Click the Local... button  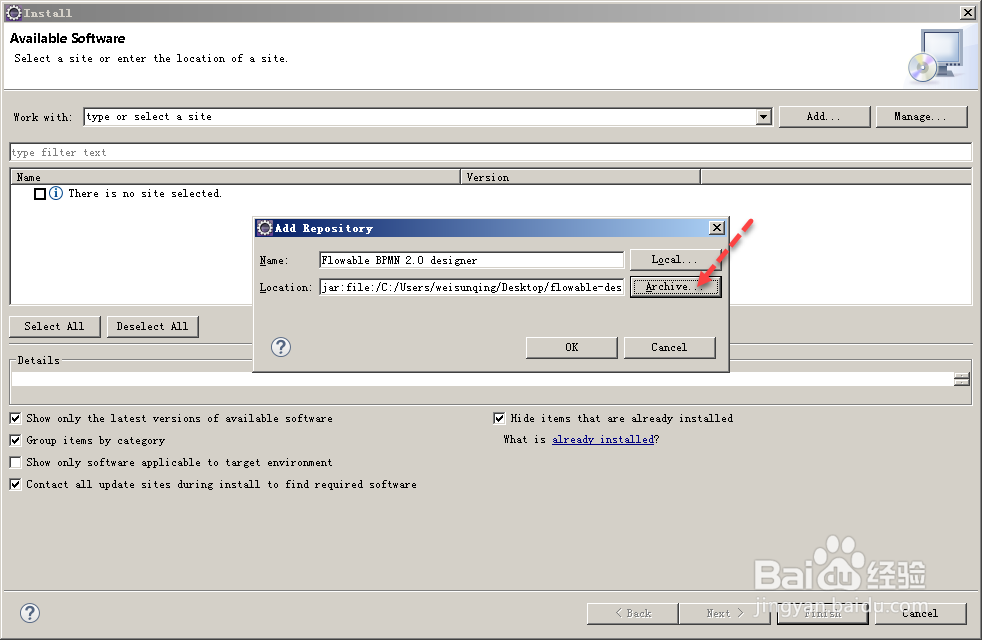pos(675,259)
